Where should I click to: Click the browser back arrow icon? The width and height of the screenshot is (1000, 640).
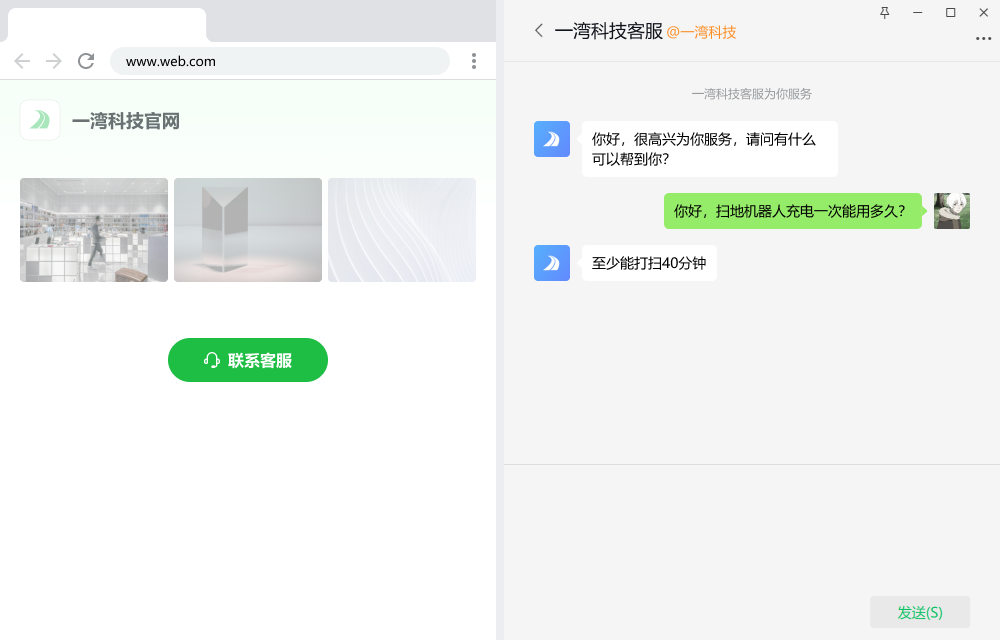click(22, 60)
